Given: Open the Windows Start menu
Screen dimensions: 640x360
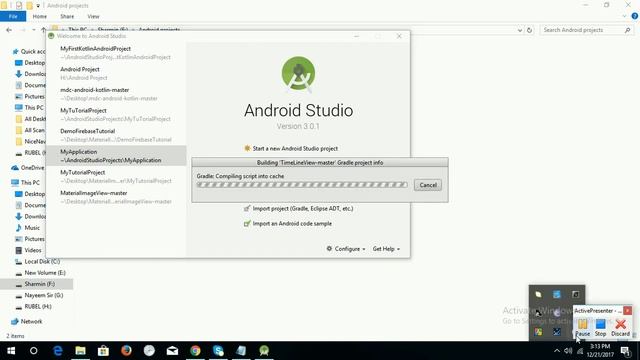Looking at the screenshot, I should (x=11, y=351).
